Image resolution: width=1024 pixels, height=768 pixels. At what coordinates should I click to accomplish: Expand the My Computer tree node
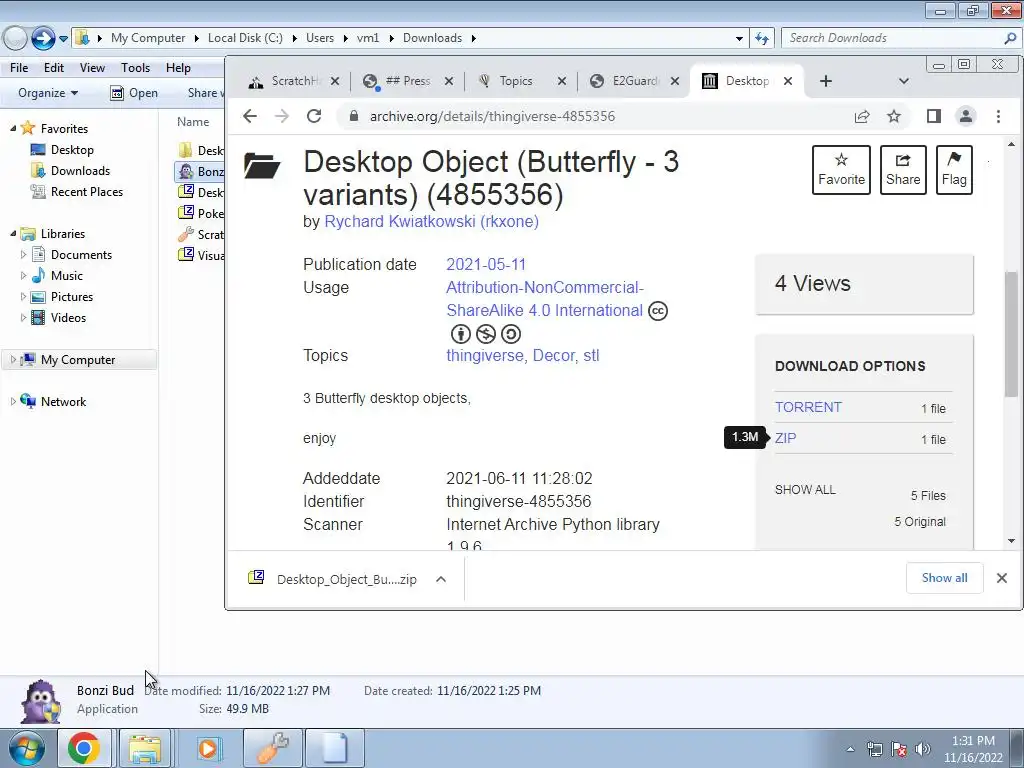coord(13,360)
